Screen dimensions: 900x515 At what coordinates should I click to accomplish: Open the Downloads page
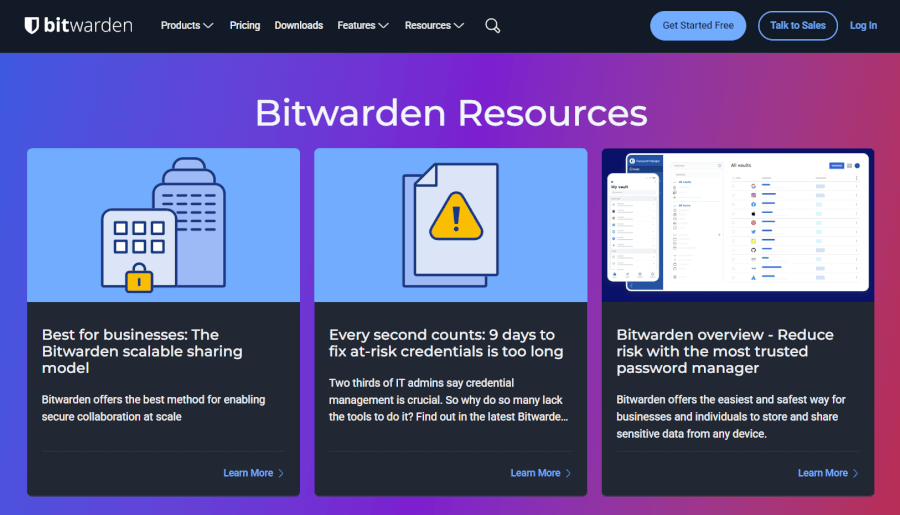298,25
